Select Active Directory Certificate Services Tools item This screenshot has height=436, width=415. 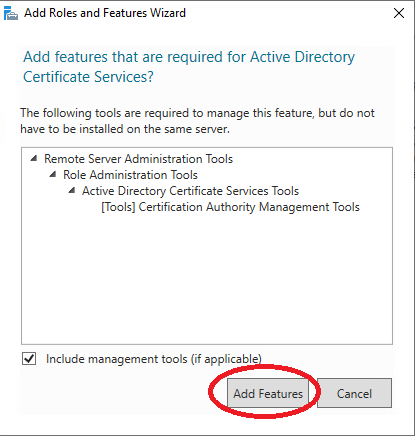(x=190, y=191)
